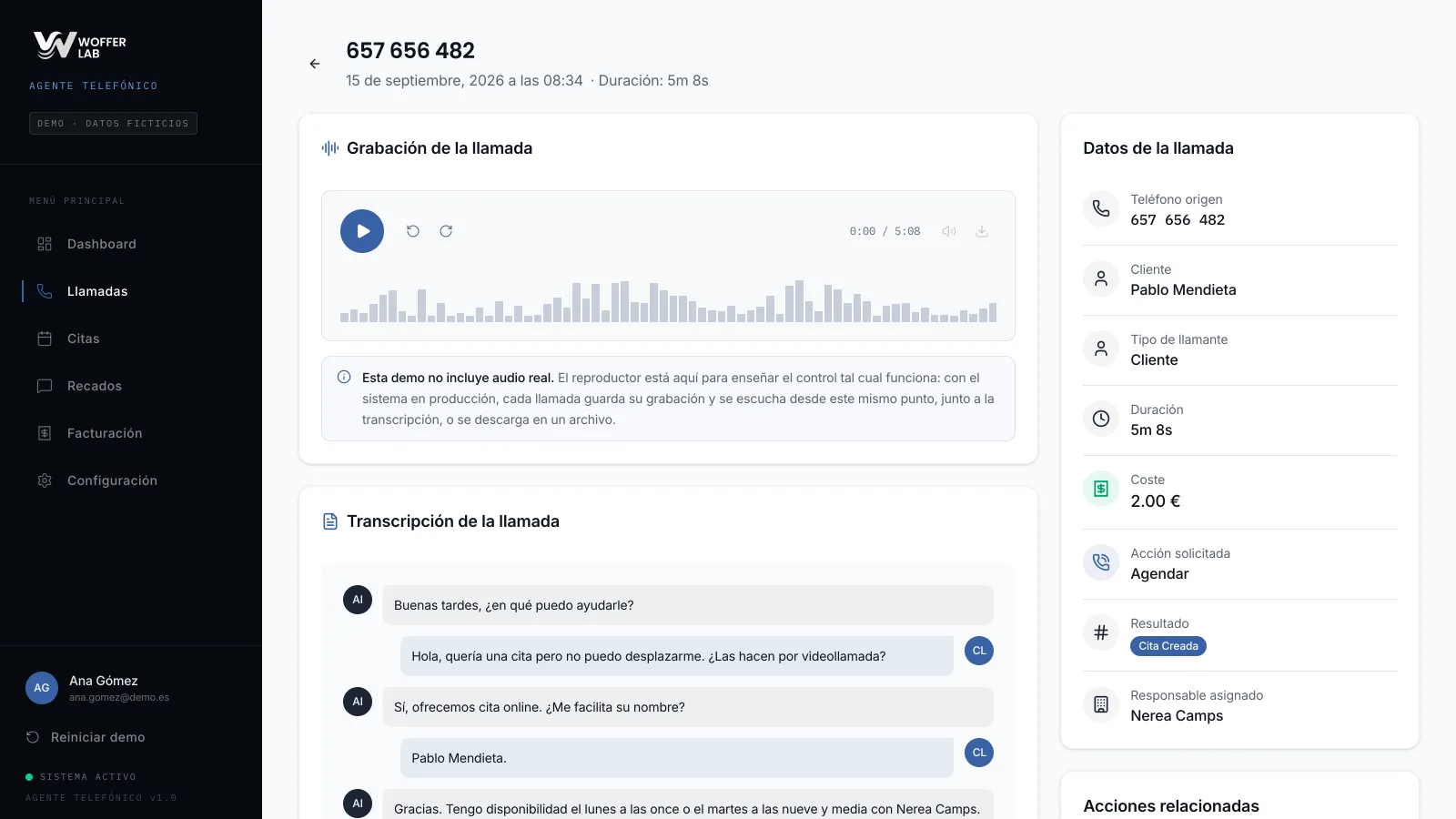Viewport: 1456px width, 819px height.
Task: Open Configuración in the sidebar
Action: coord(131,480)
